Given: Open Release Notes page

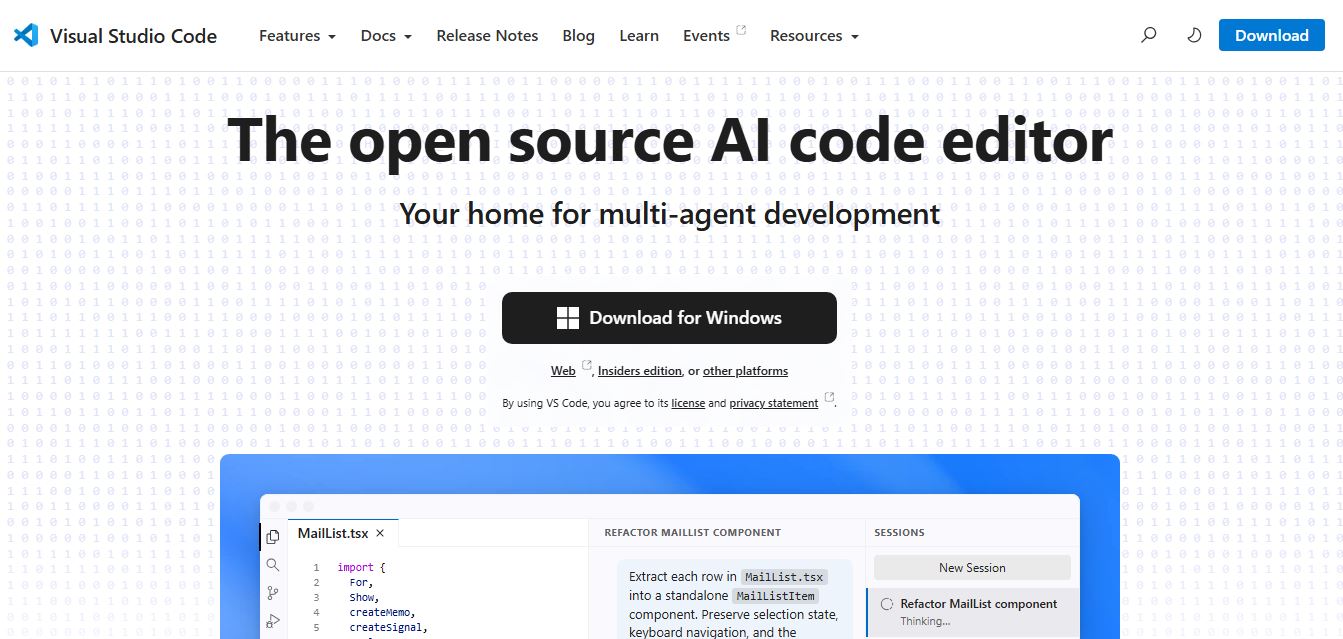Looking at the screenshot, I should pos(487,36).
